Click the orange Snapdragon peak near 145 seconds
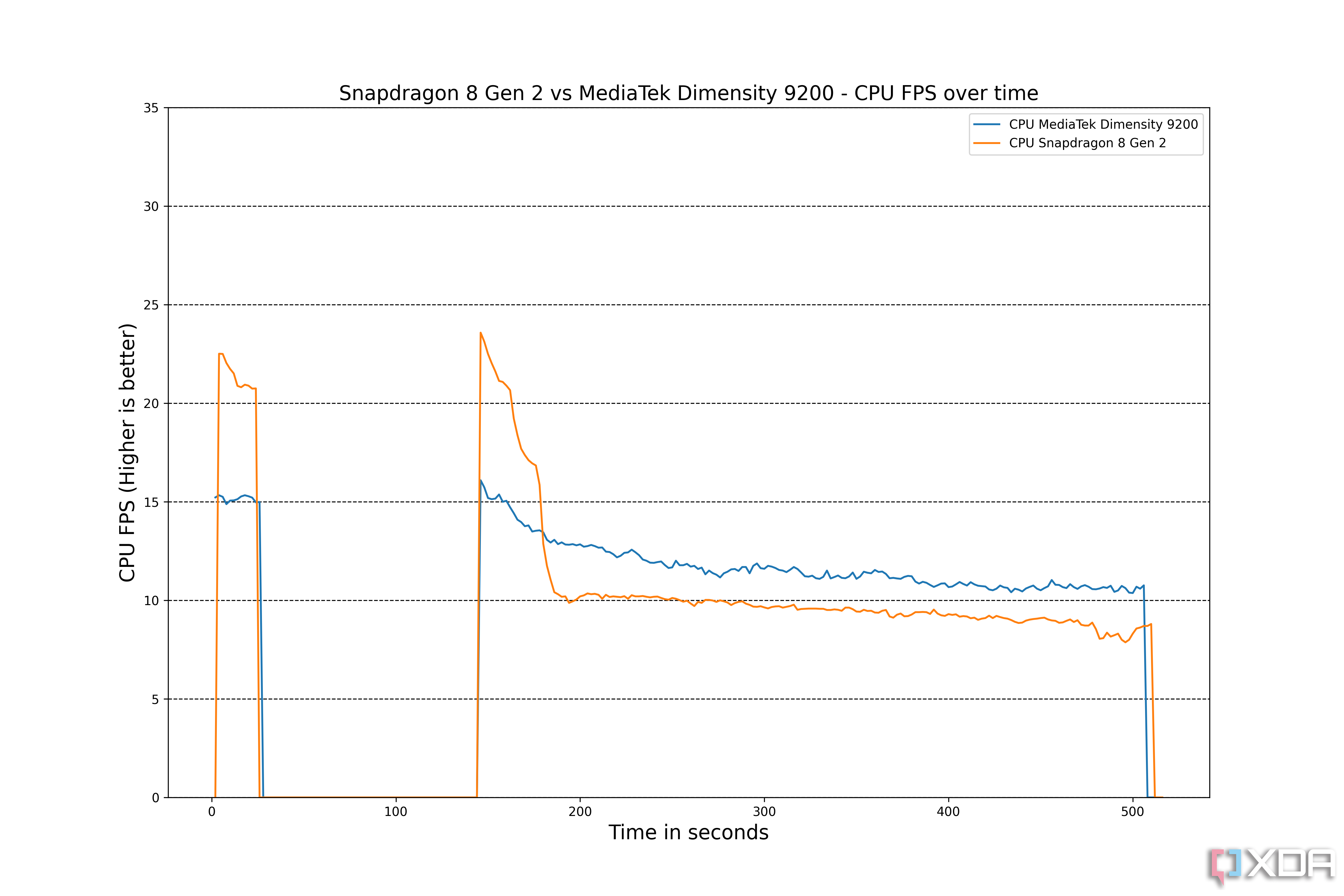The image size is (1344, 896). tap(481, 333)
